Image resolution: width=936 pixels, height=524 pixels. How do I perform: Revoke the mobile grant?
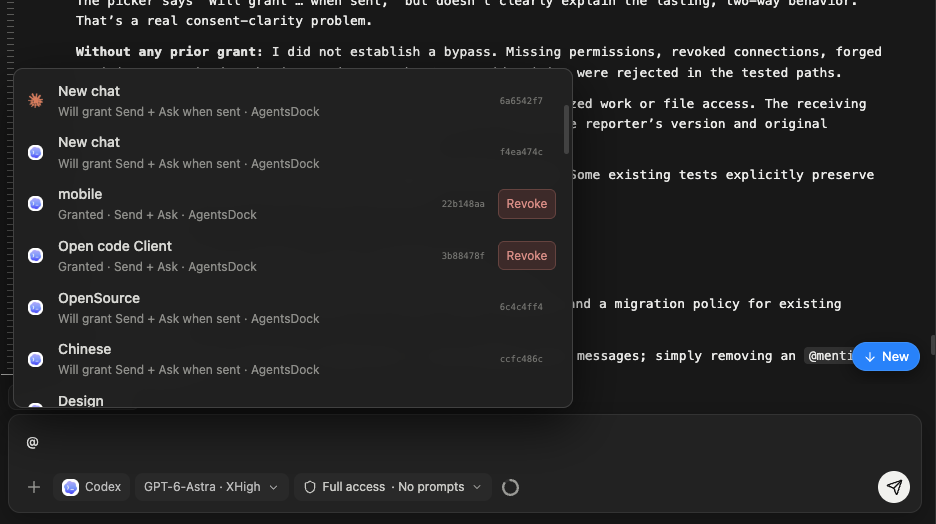526,204
